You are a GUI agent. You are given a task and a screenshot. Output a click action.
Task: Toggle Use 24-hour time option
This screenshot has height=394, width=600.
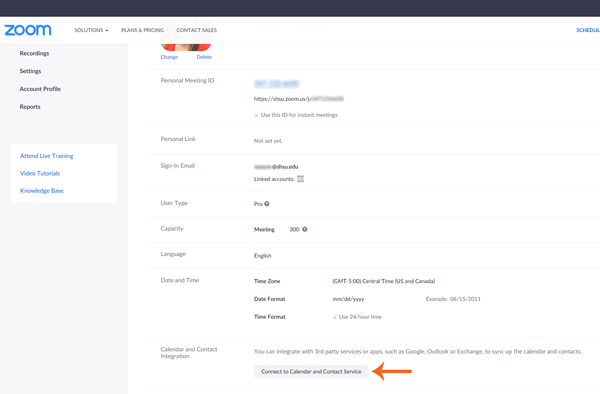point(357,317)
